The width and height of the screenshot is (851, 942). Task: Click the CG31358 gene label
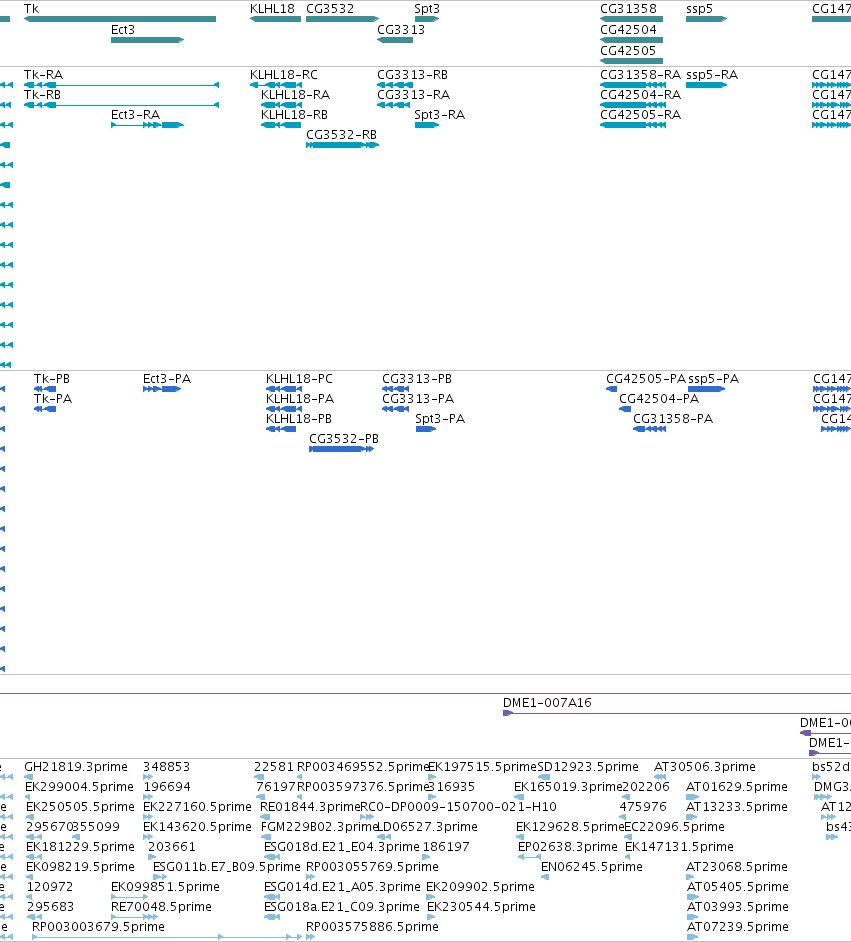pyautogui.click(x=628, y=9)
